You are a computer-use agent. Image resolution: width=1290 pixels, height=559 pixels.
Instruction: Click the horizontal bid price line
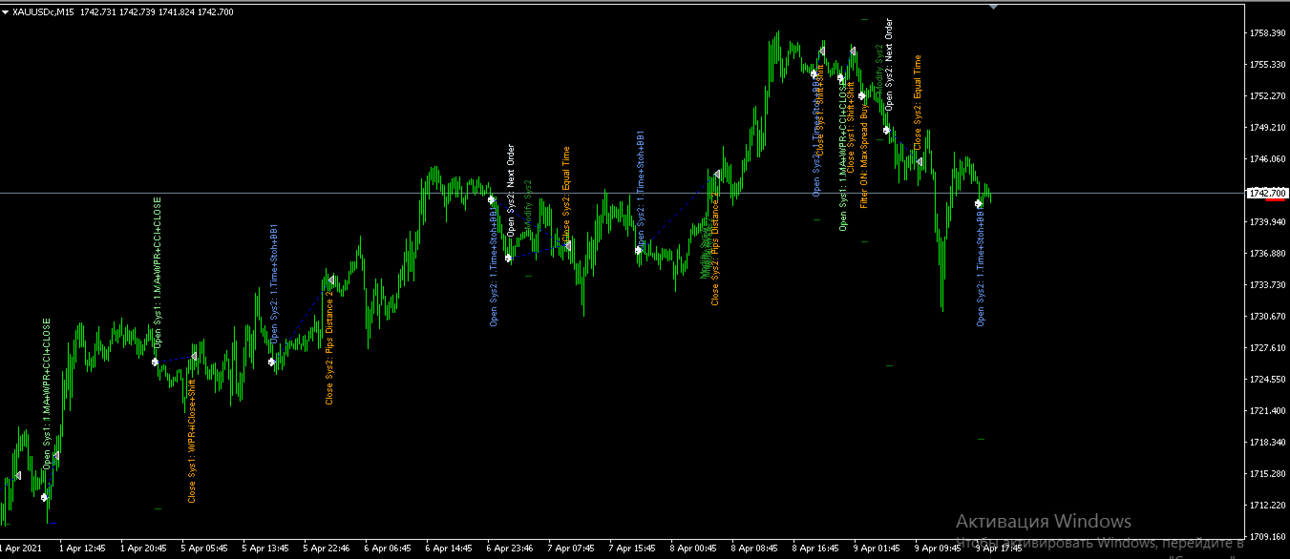[620, 193]
